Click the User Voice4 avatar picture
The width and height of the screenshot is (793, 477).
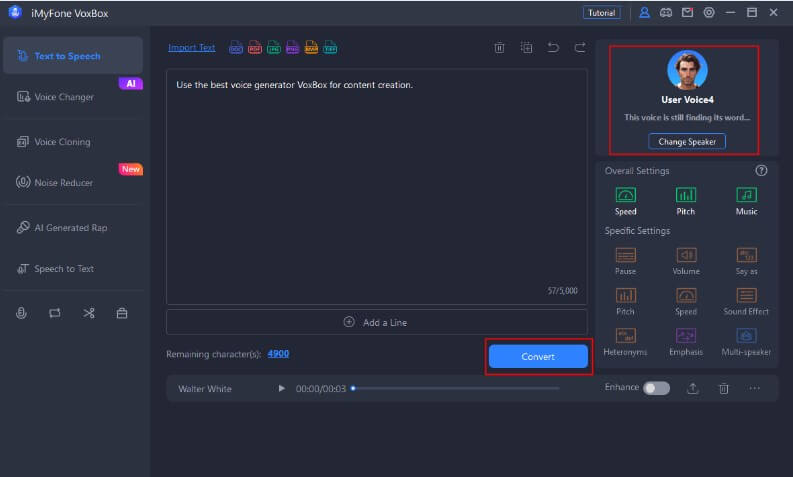point(687,70)
